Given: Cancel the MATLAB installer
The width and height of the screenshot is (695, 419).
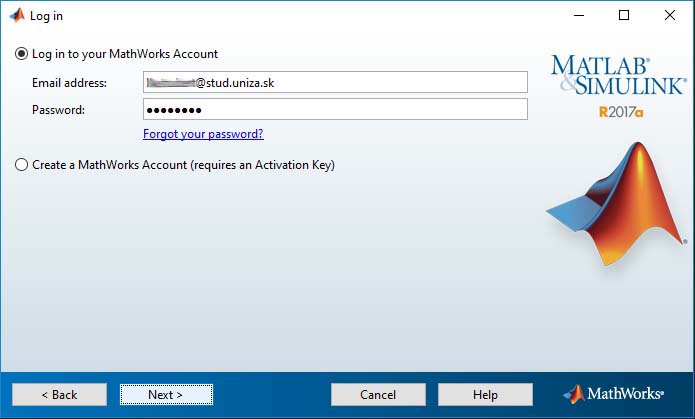Looking at the screenshot, I should coord(378,395).
